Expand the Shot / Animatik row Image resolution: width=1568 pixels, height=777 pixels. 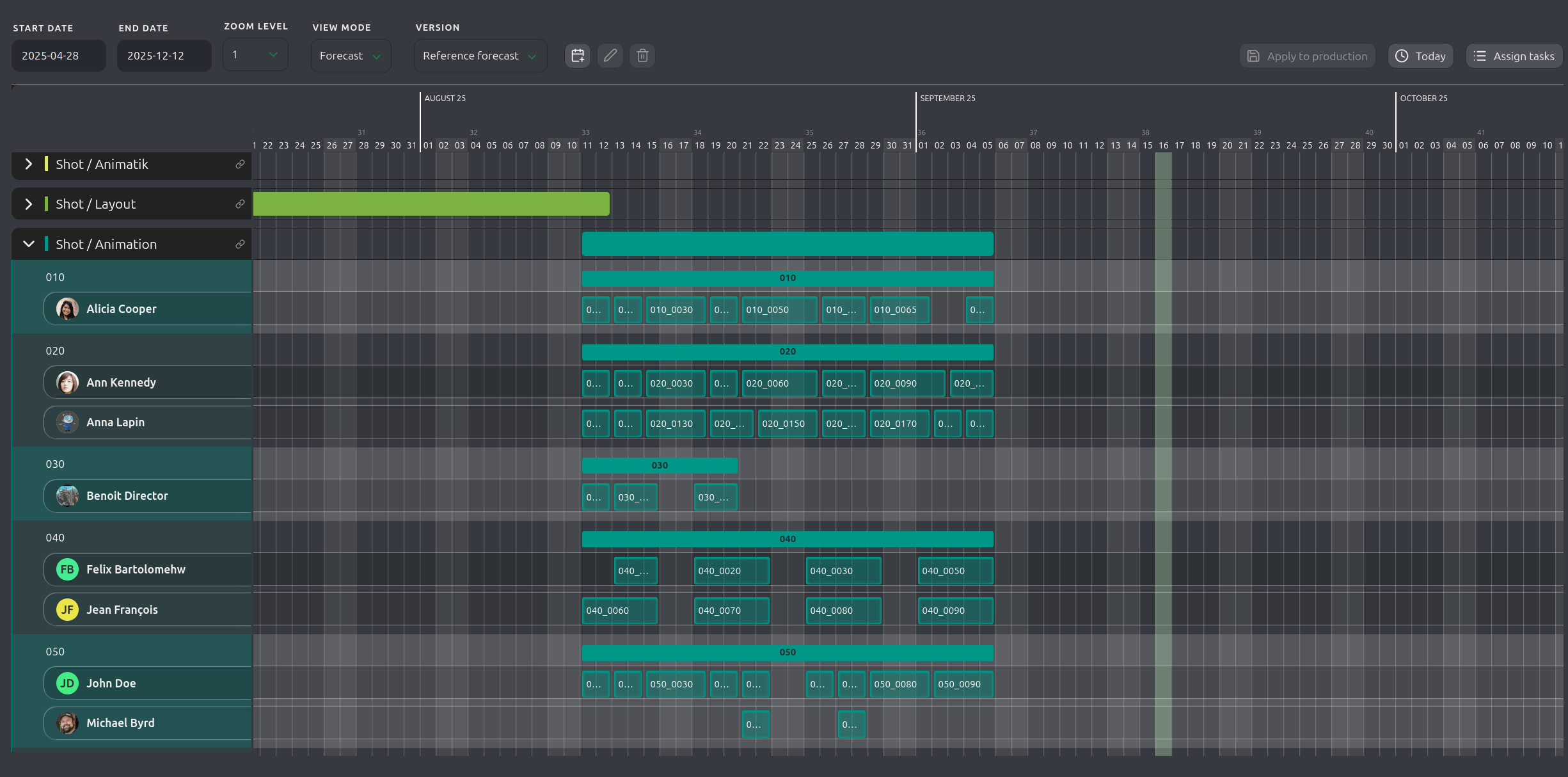pyautogui.click(x=28, y=164)
